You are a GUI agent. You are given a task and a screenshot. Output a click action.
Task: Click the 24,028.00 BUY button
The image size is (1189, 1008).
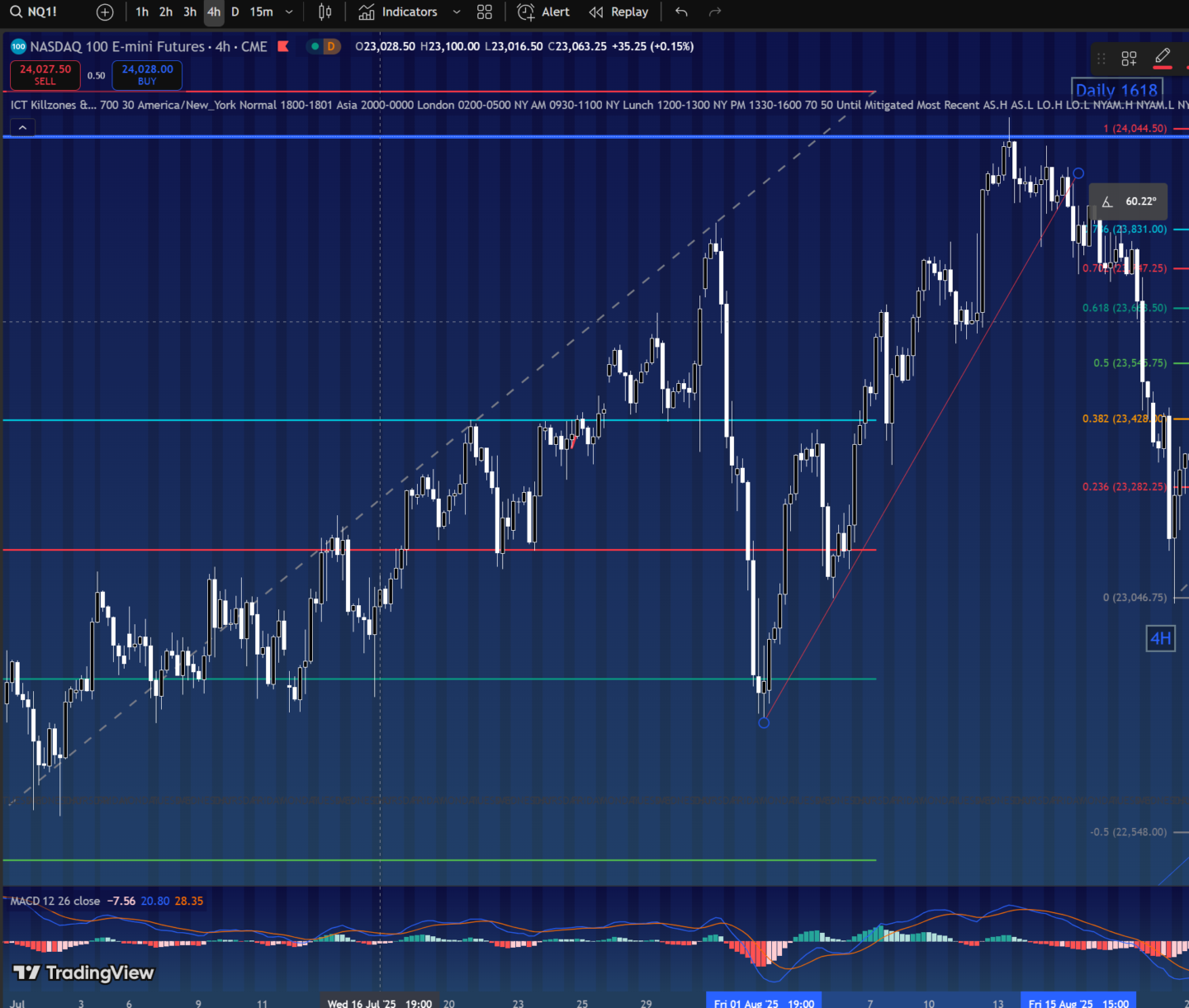click(147, 75)
